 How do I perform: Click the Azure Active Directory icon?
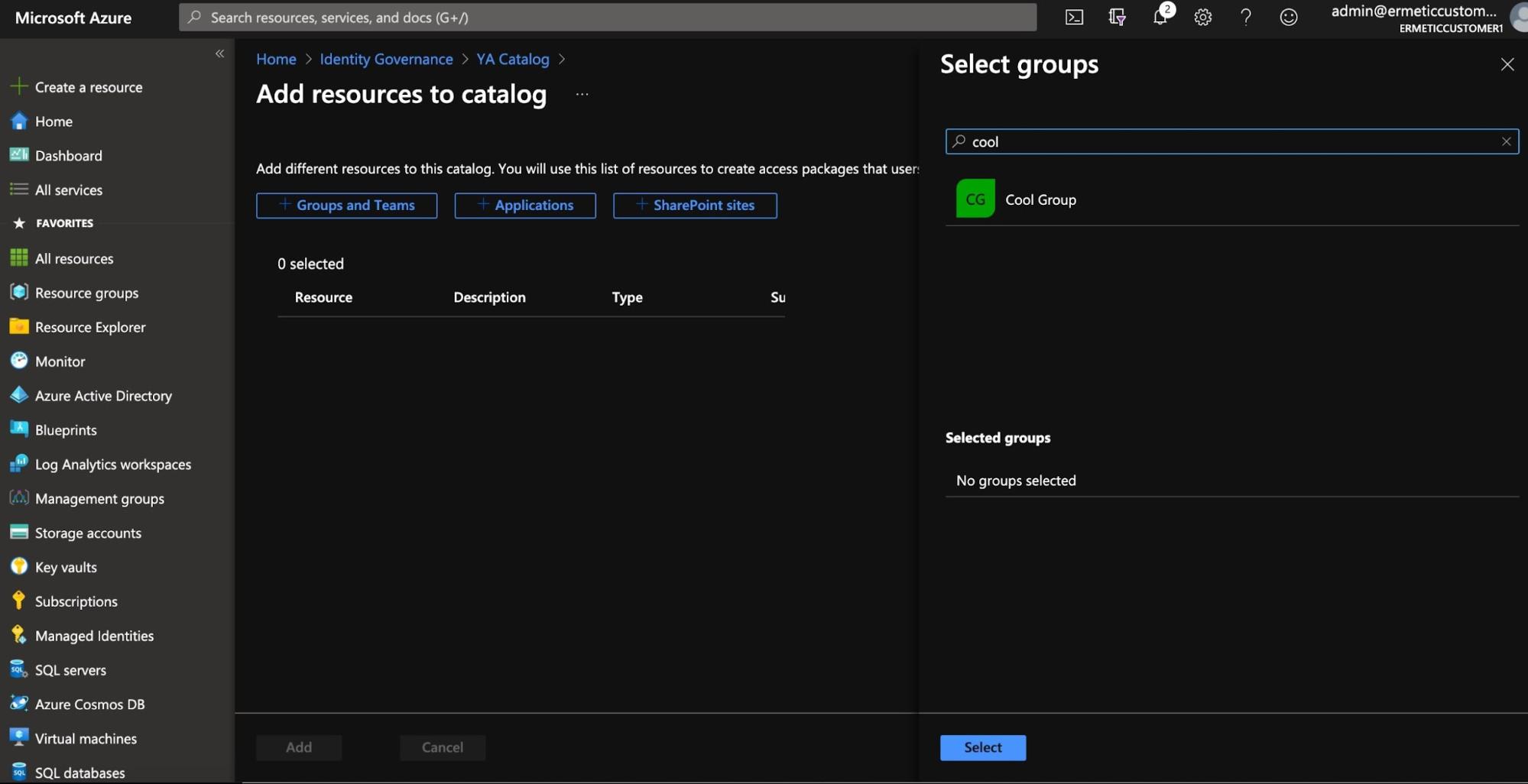pos(19,395)
